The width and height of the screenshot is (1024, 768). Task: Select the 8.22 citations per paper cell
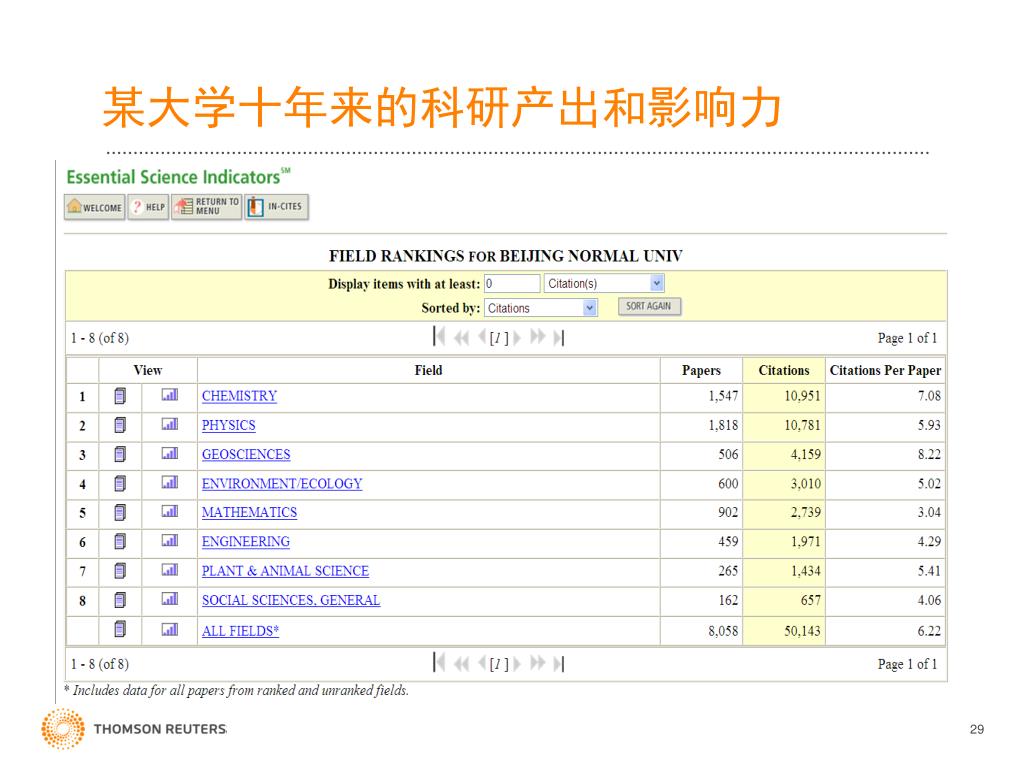pyautogui.click(x=885, y=454)
